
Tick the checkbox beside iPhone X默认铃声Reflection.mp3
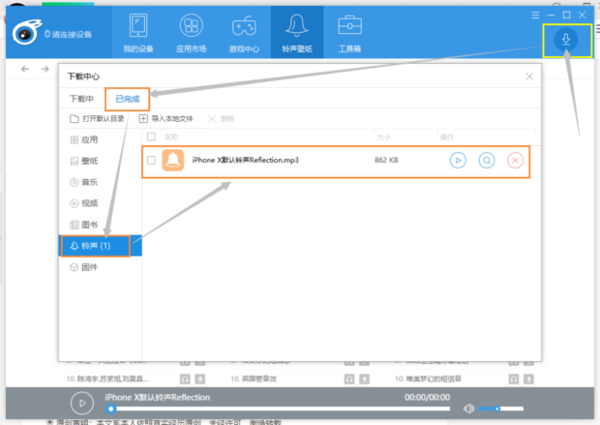point(151,160)
